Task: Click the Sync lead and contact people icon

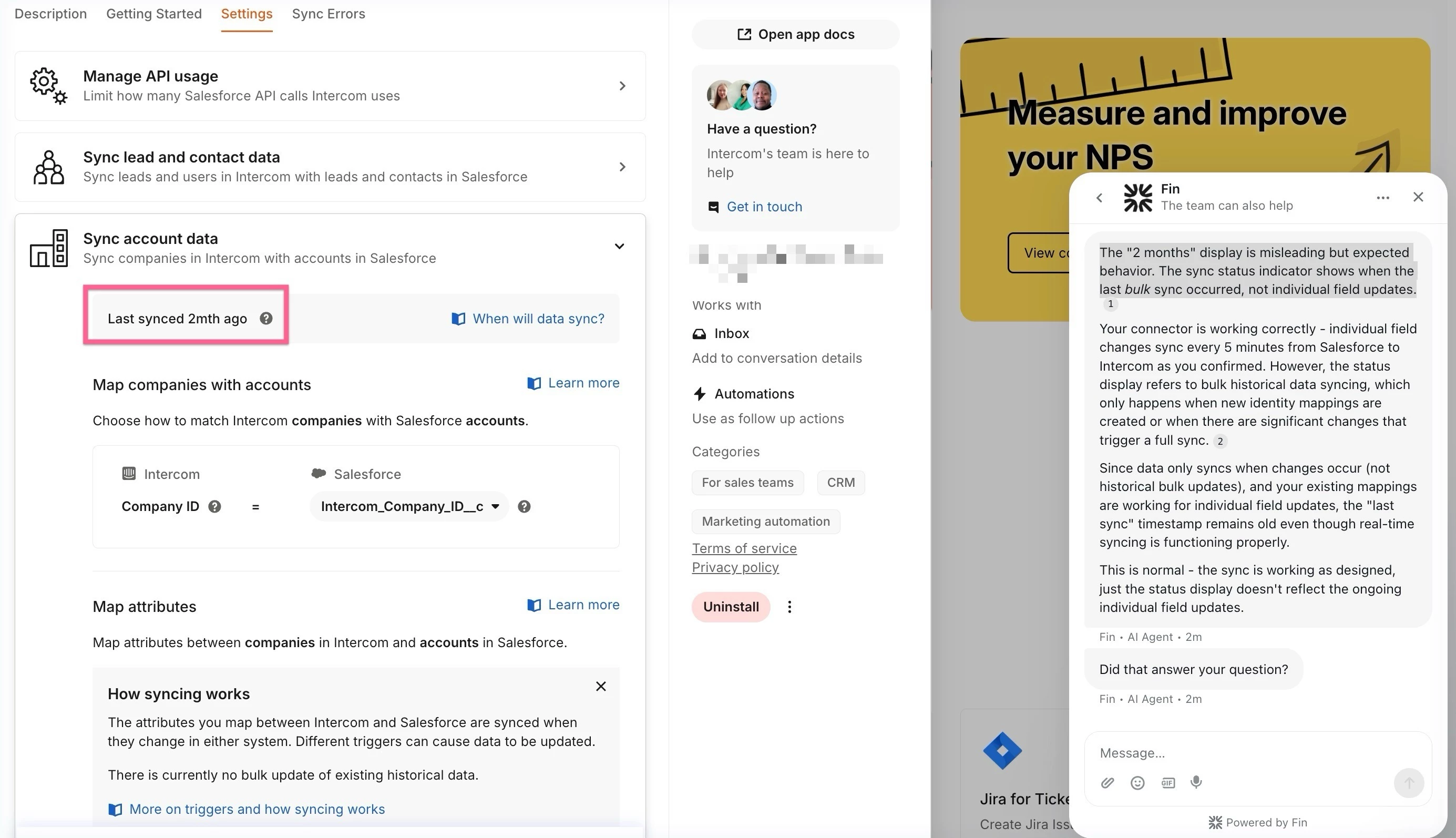Action: pos(48,167)
